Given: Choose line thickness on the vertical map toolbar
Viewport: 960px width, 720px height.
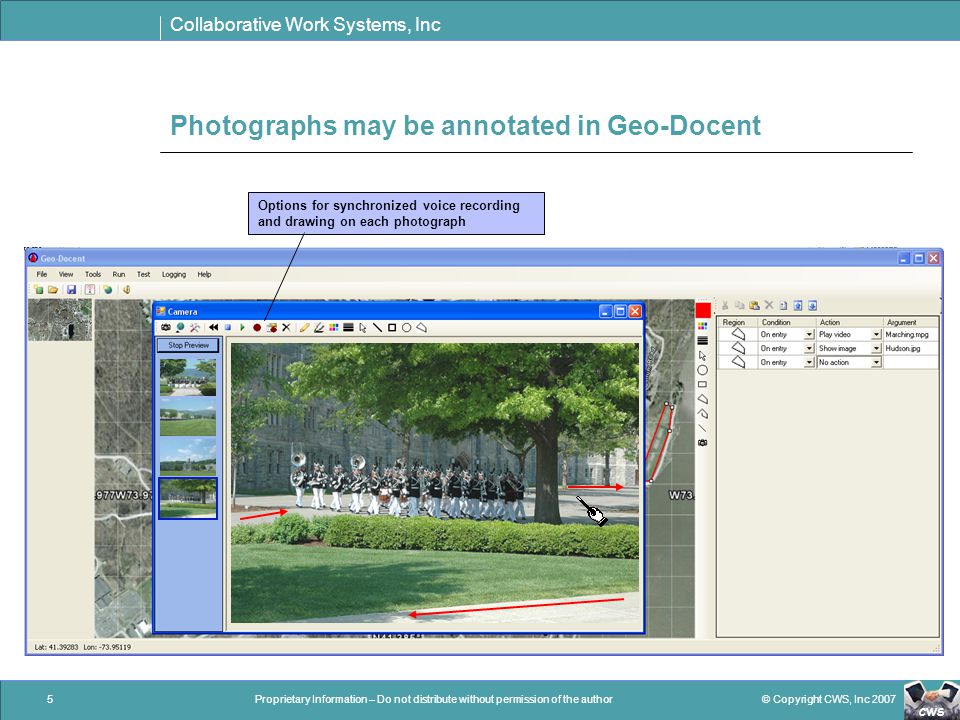Looking at the screenshot, I should pyautogui.click(x=703, y=340).
